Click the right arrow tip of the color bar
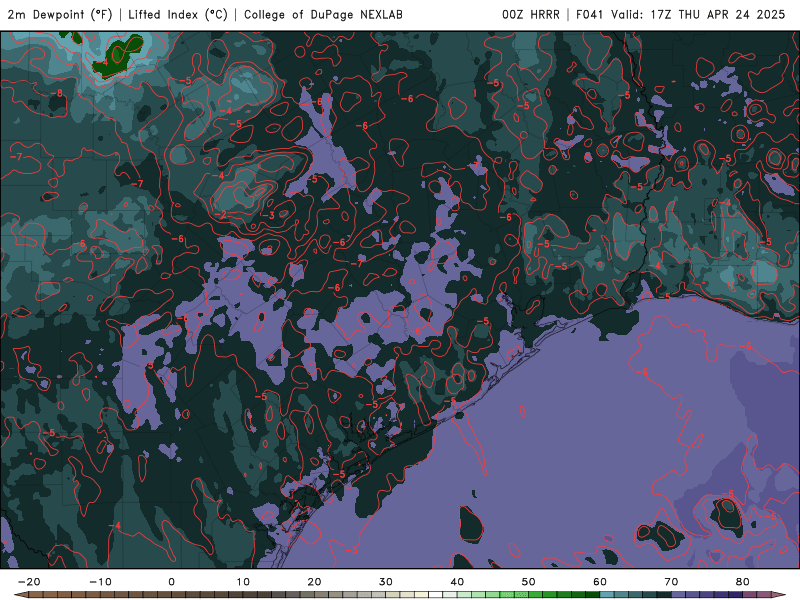Screen dimensions: 800x600 [781, 595]
